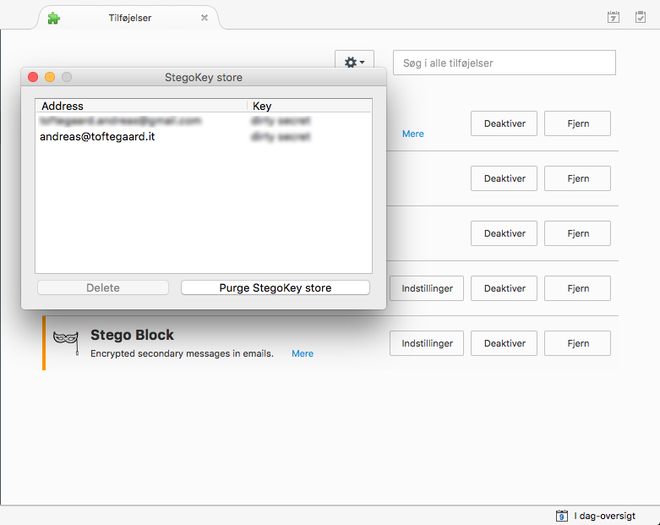
Task: Open the calendar tab icon in the toolbar
Action: (613, 17)
